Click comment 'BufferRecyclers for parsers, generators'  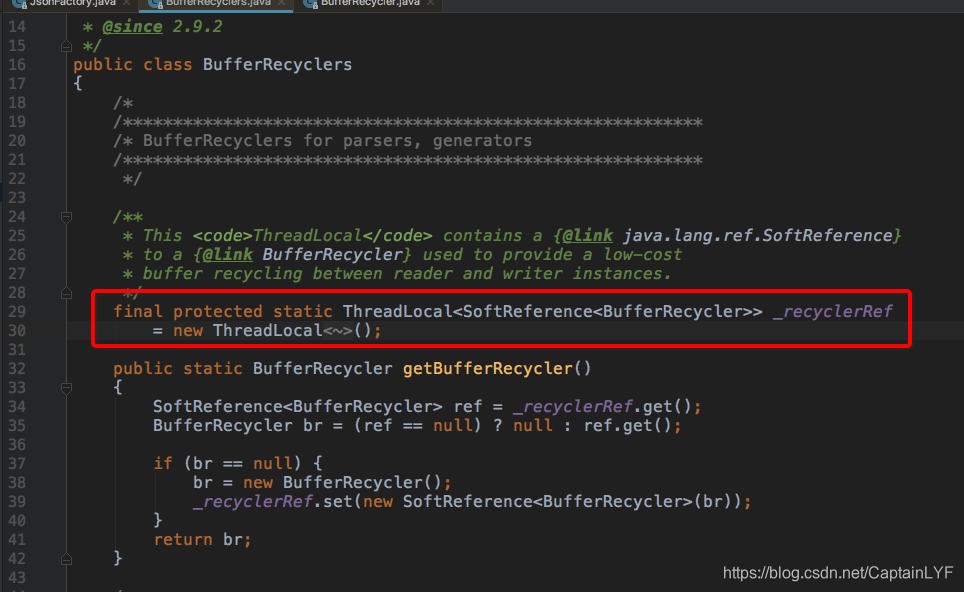338,141
